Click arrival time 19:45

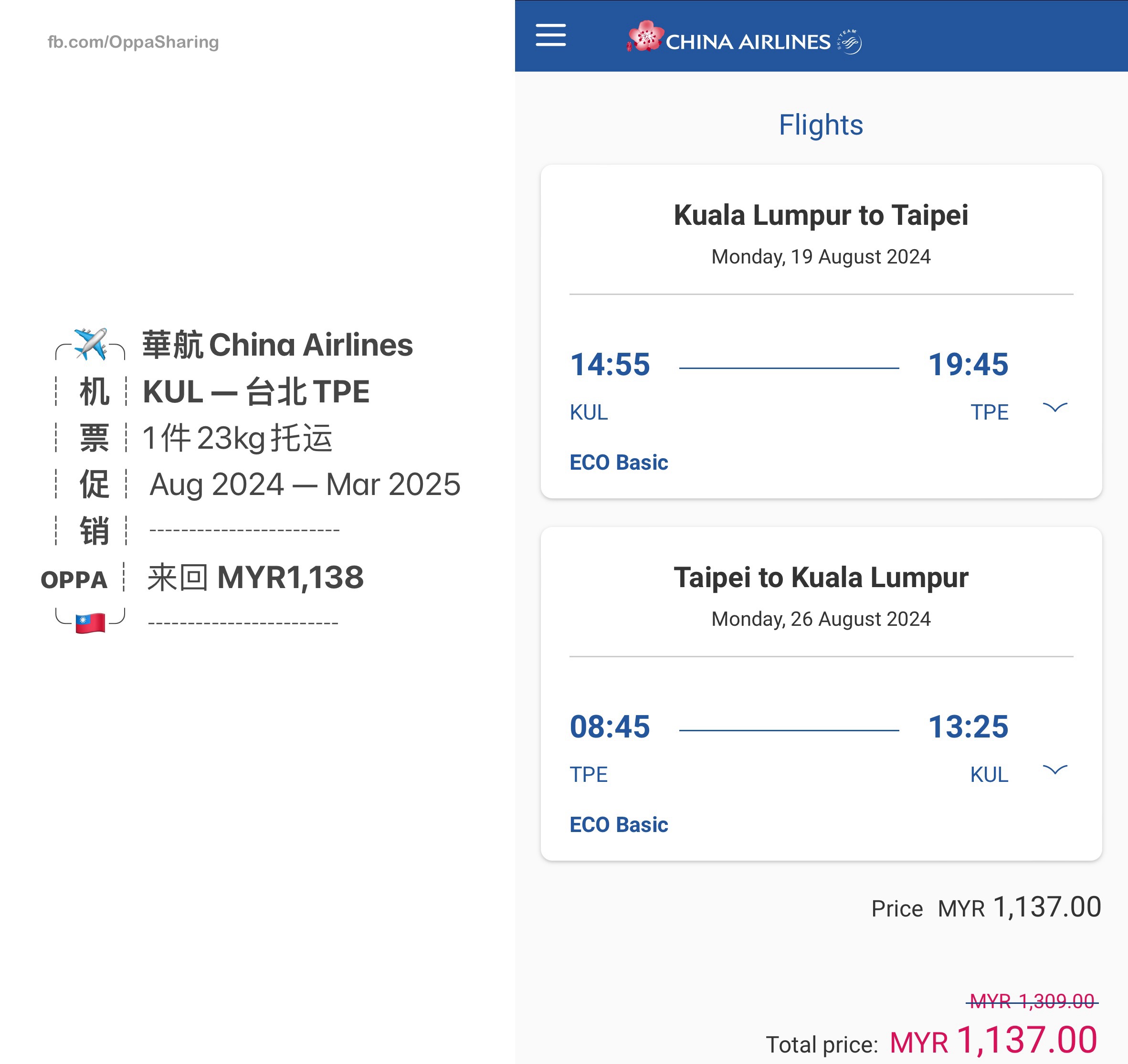968,364
